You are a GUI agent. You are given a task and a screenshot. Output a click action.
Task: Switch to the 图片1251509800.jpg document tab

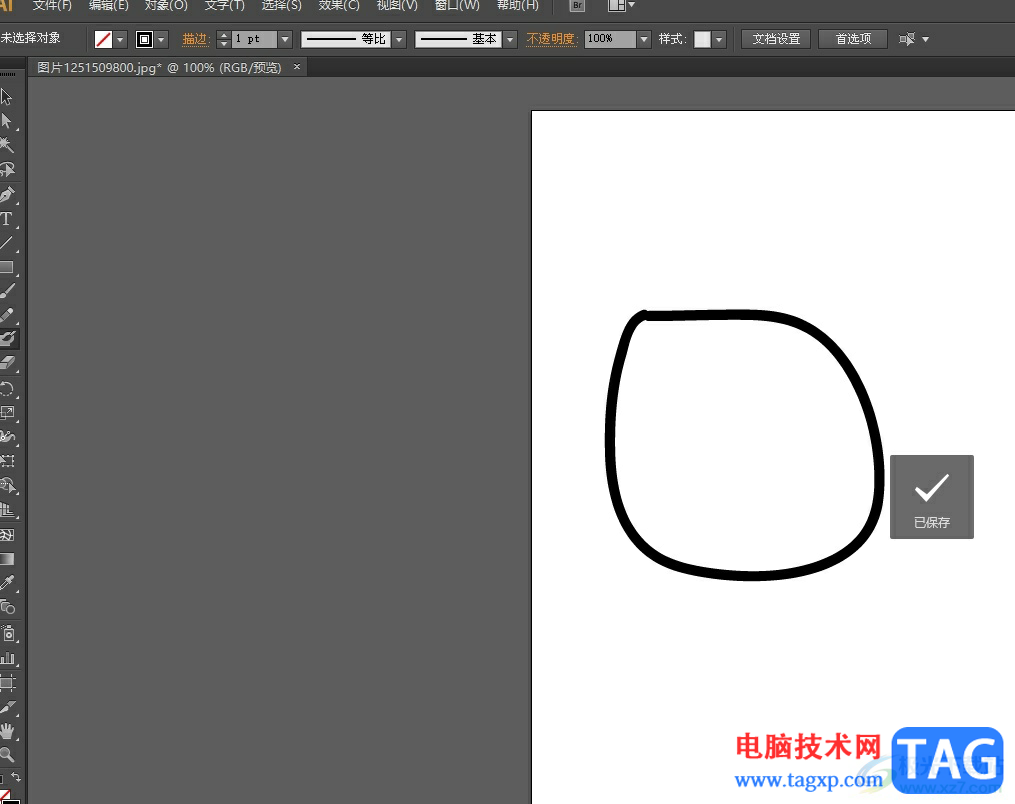tap(159, 68)
